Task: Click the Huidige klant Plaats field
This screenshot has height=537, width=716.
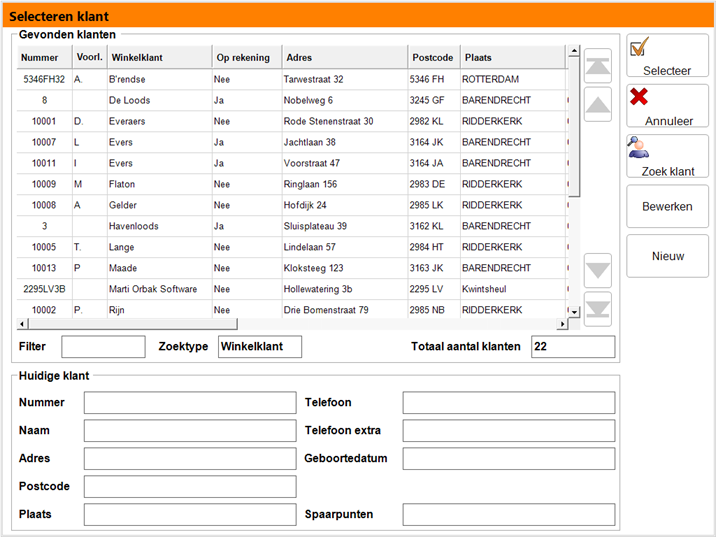Action: click(x=190, y=514)
